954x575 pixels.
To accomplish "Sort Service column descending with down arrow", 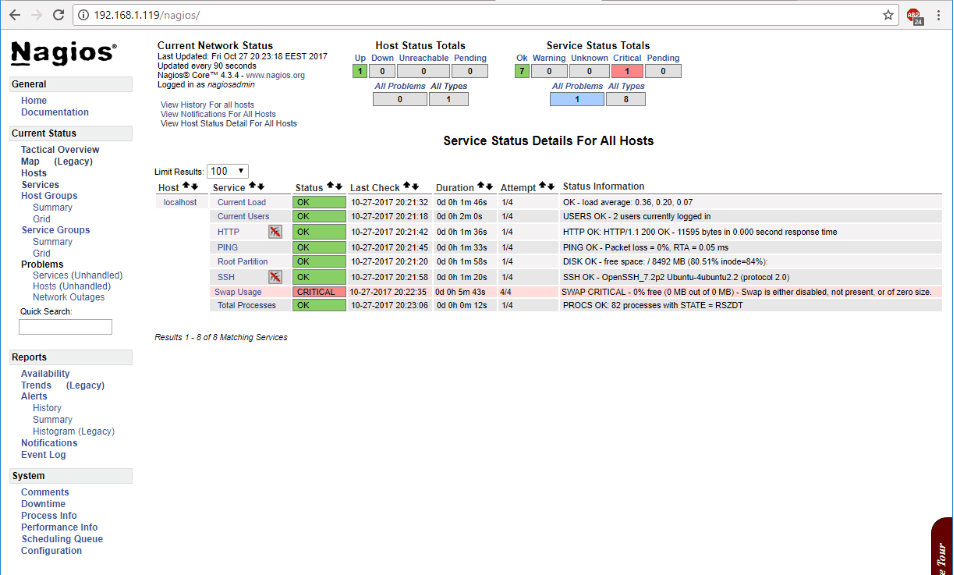I will pos(260,186).
